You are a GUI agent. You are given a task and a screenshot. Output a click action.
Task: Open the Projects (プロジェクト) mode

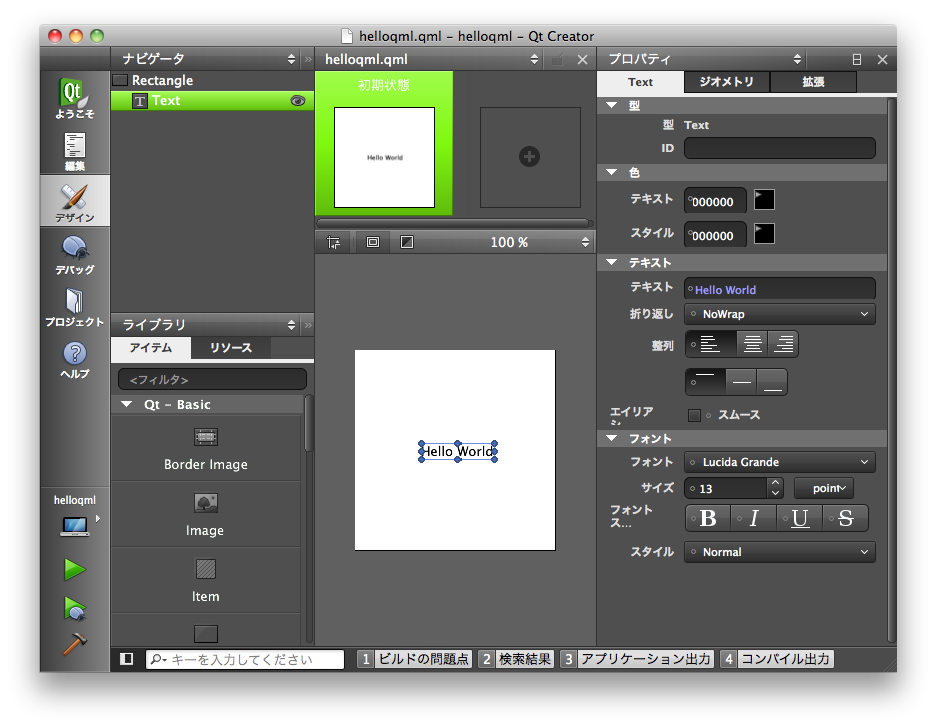click(75, 306)
